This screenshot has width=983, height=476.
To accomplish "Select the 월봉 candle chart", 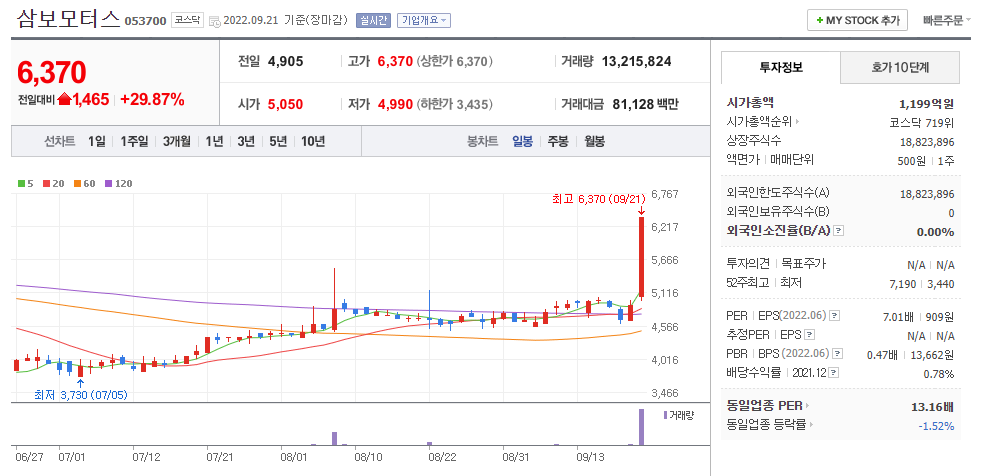I will (x=594, y=142).
